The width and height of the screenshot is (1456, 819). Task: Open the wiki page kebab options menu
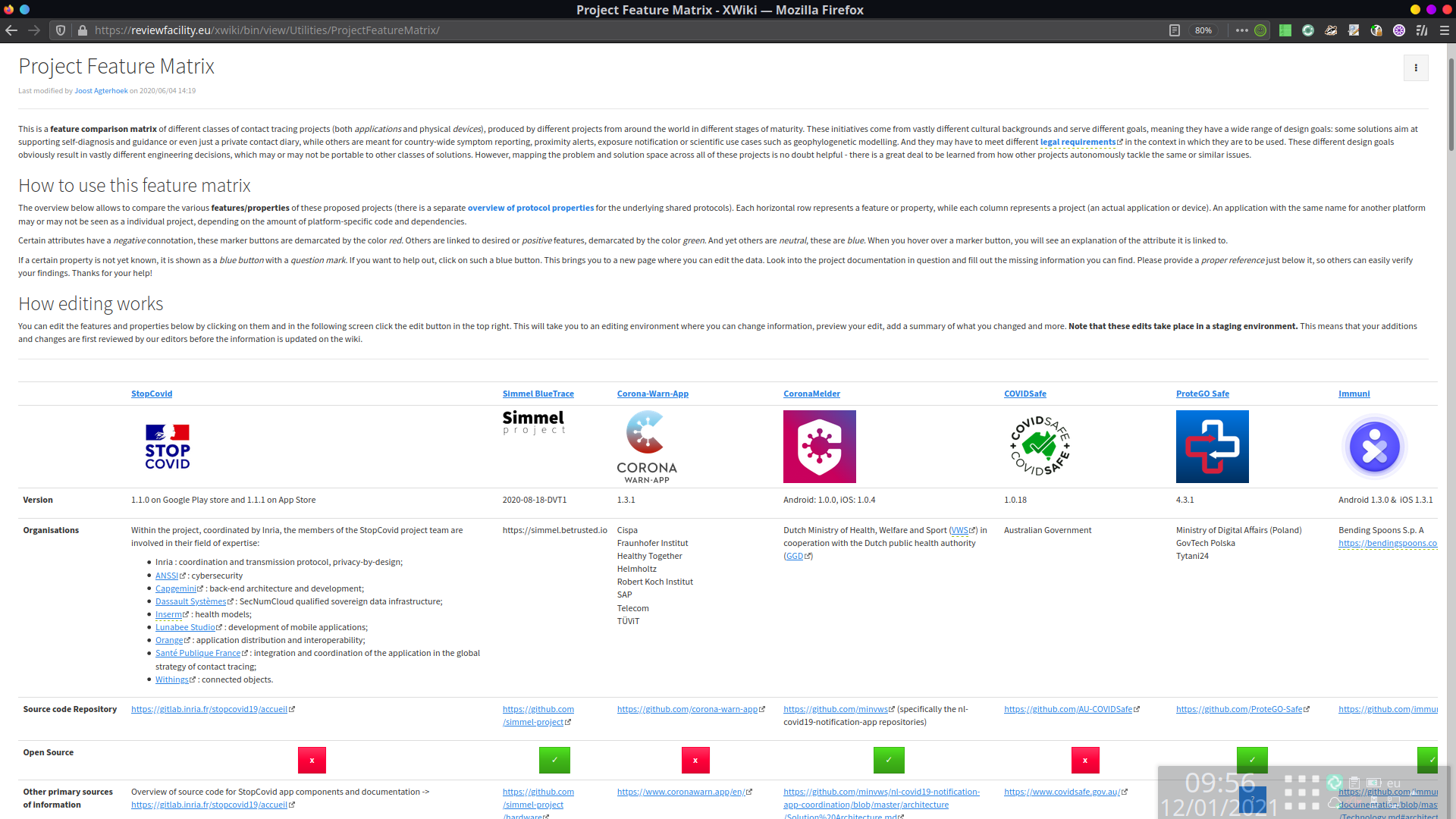tap(1416, 67)
